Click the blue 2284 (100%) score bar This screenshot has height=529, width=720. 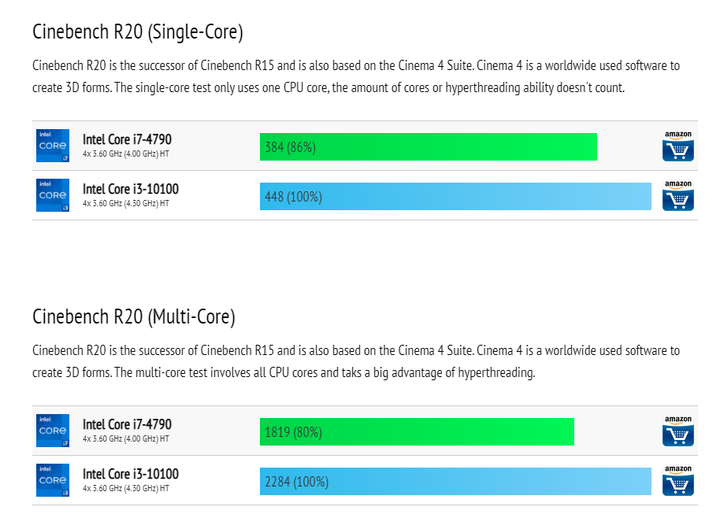coord(456,482)
